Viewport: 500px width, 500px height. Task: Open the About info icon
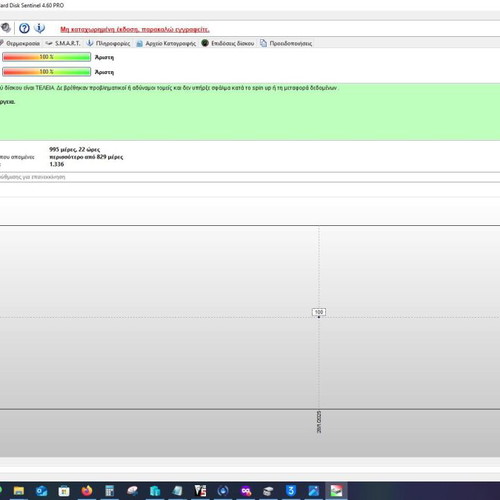pyautogui.click(x=40, y=28)
